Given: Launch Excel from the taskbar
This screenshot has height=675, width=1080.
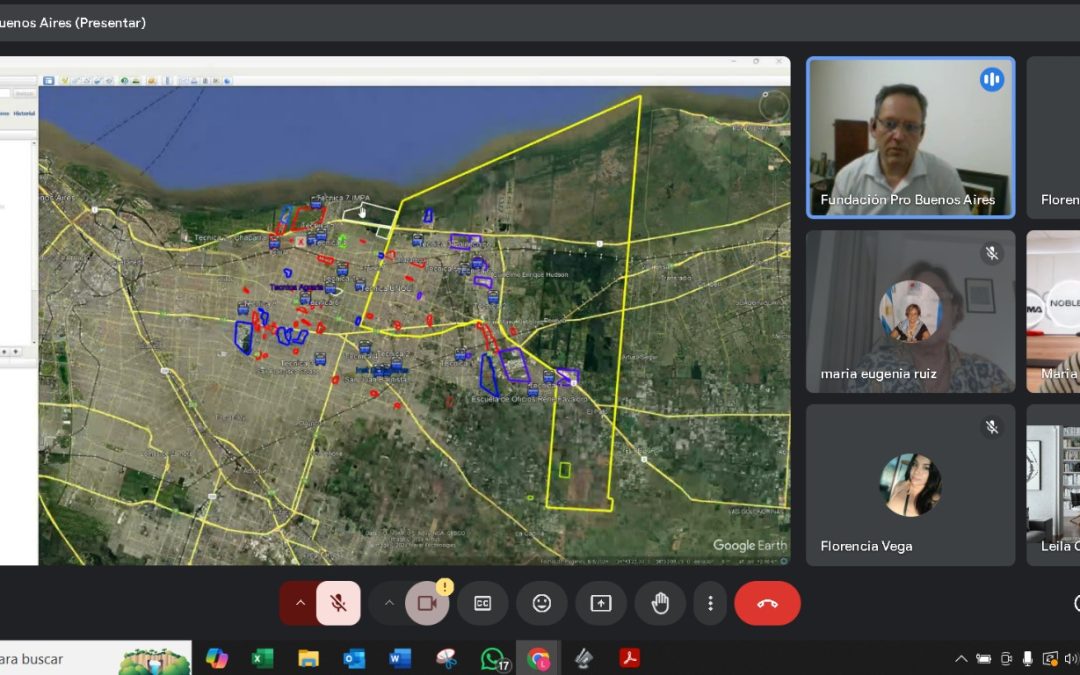Looking at the screenshot, I should click(262, 658).
